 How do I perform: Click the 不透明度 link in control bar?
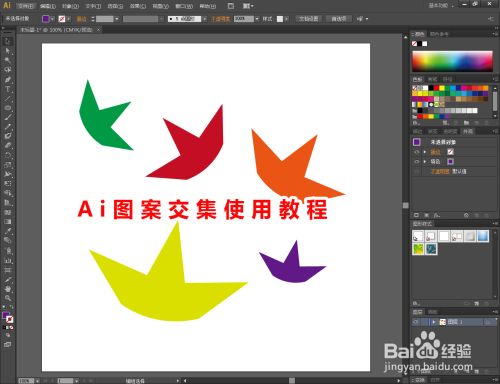pos(221,19)
